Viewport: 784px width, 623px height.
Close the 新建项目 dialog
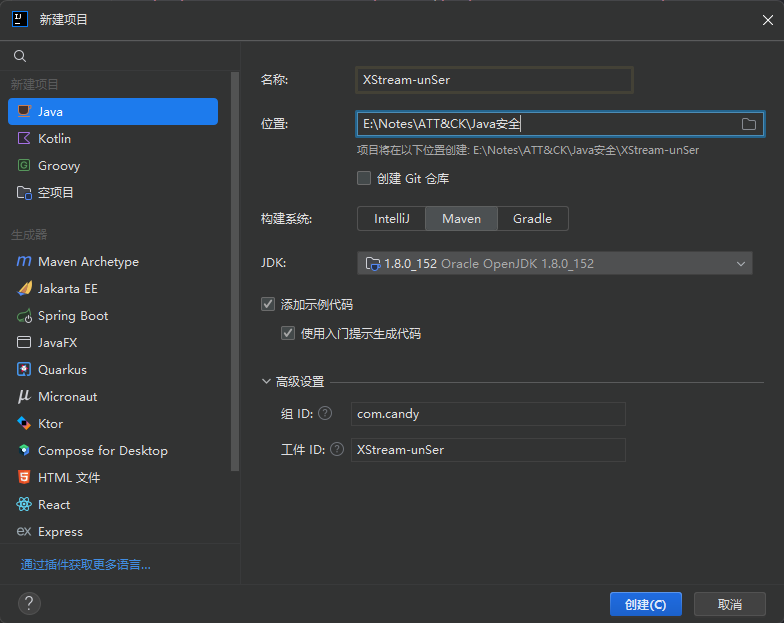pos(768,20)
